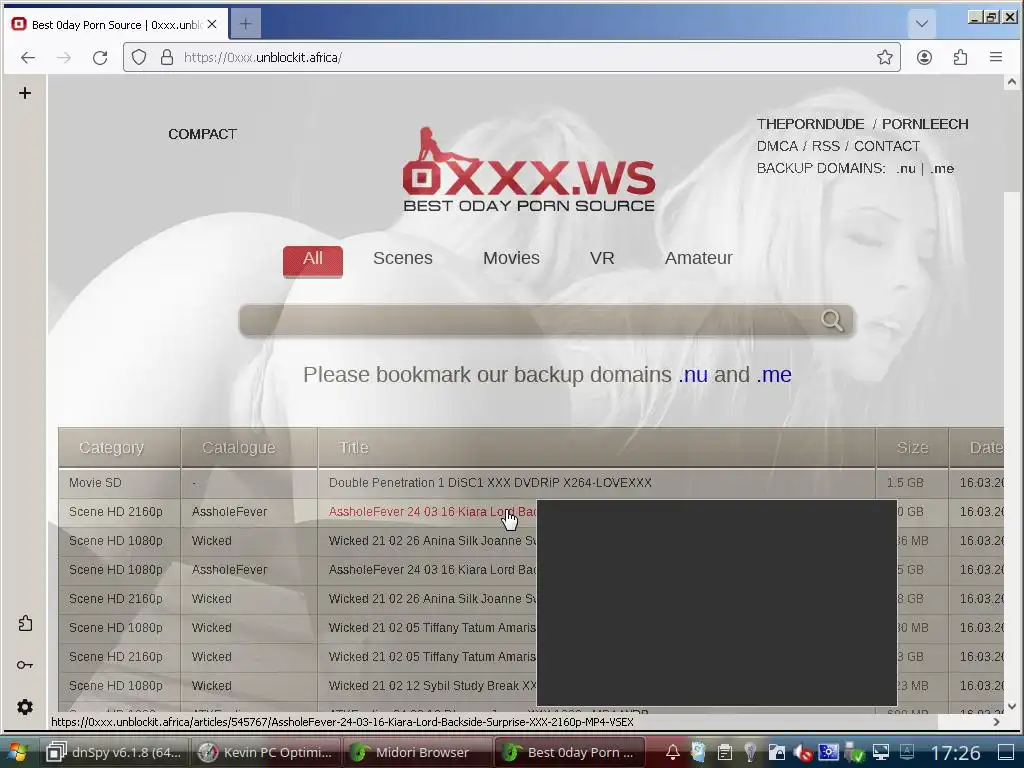The image size is (1024, 768).
Task: Open the account profile icon in toolbar
Action: 923,57
